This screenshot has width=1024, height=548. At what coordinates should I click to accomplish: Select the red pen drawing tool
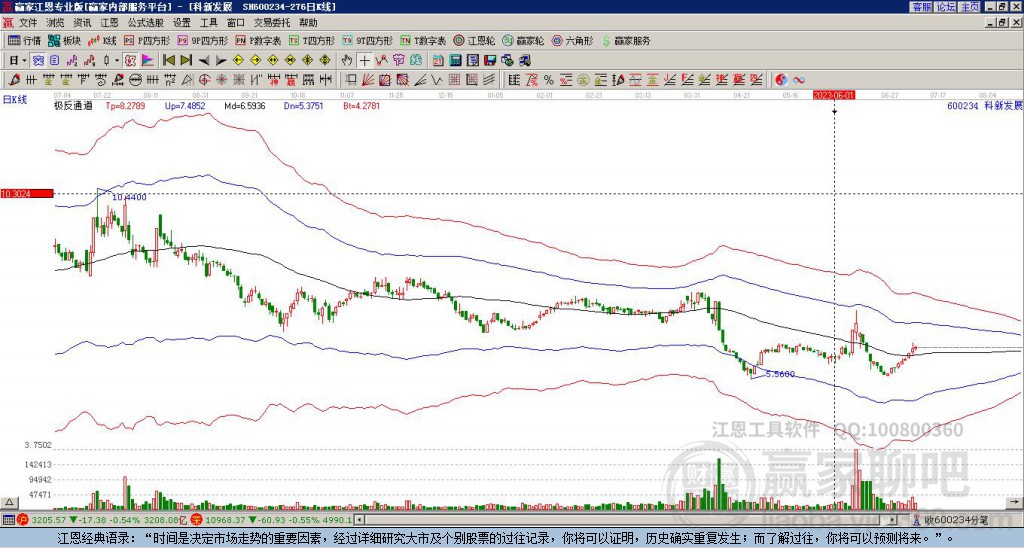pos(14,80)
